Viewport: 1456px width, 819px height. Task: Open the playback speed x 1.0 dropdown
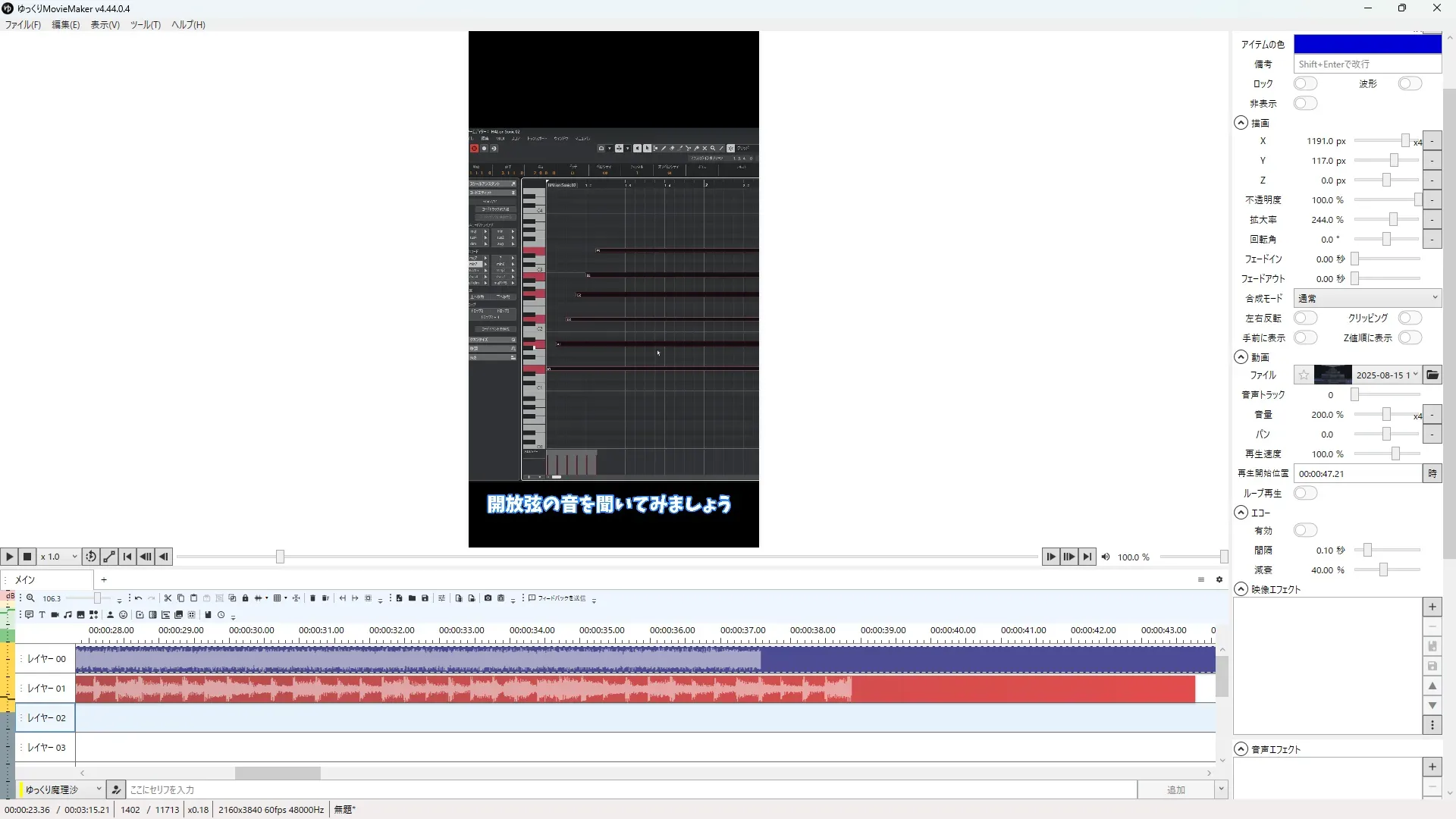click(59, 557)
